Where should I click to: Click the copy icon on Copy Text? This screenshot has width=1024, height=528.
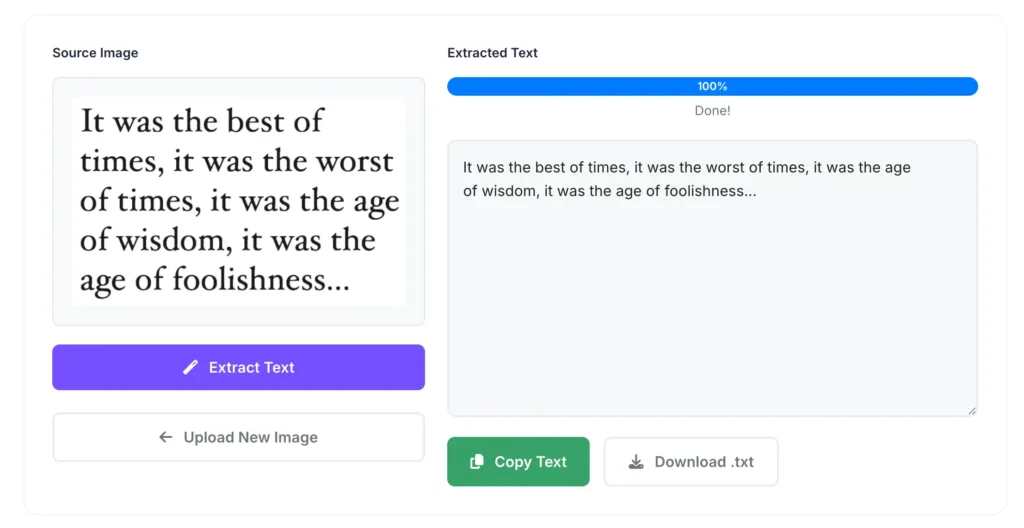[x=477, y=461]
